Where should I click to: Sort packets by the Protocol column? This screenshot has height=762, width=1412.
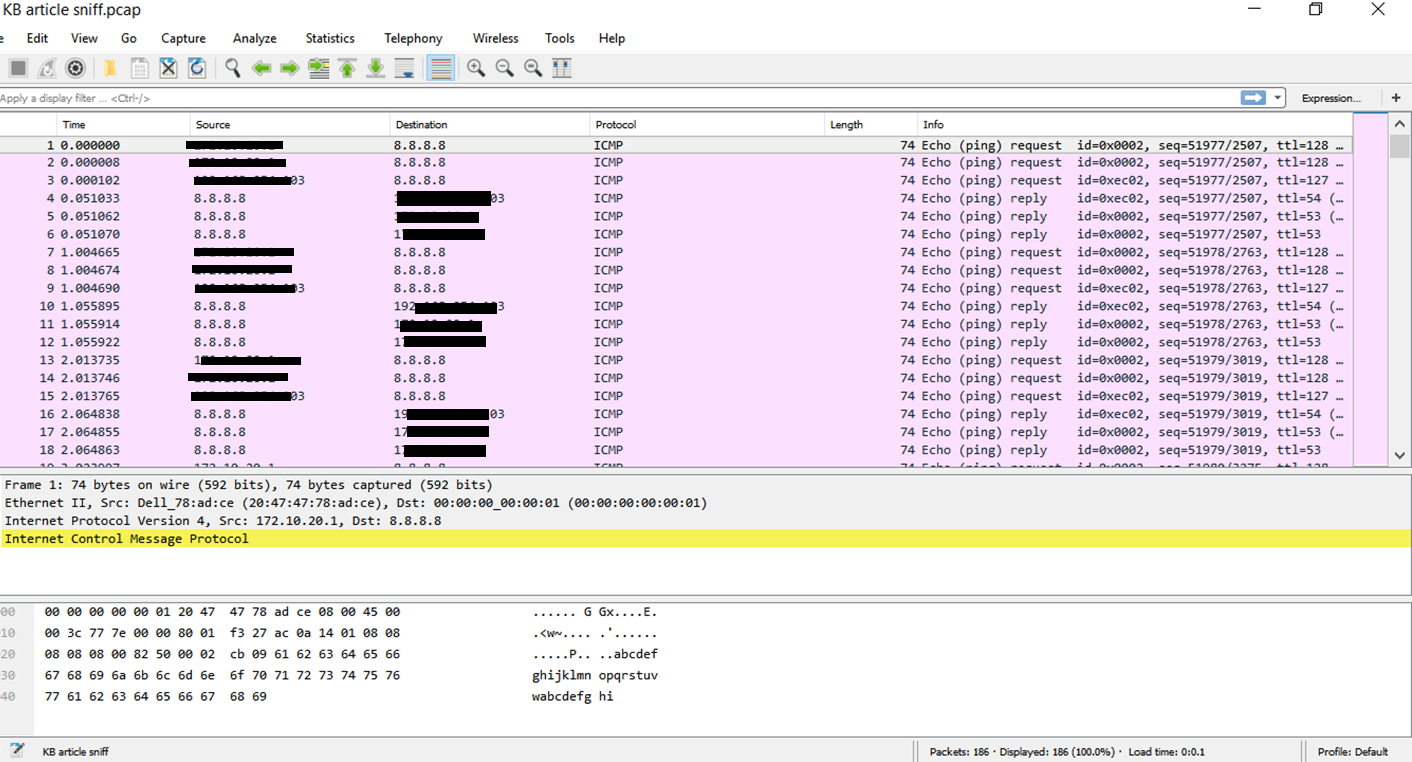tap(707, 125)
